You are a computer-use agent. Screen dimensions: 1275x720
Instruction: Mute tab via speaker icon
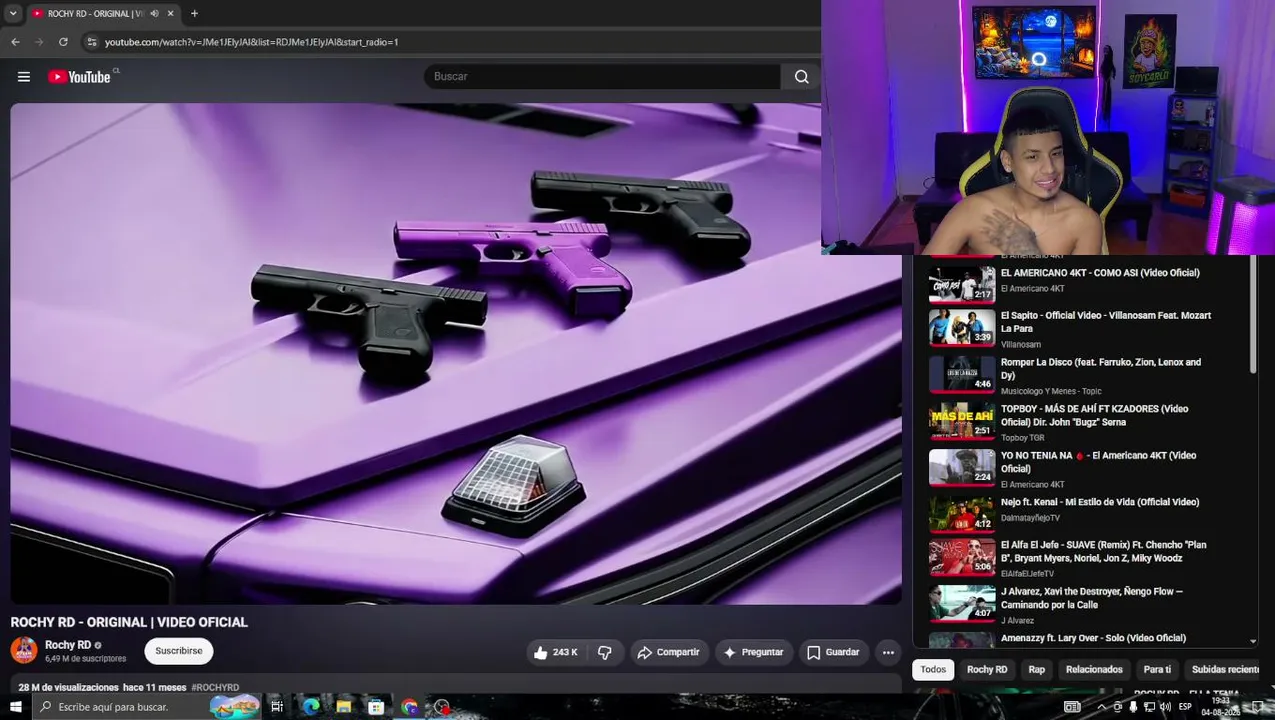154,14
